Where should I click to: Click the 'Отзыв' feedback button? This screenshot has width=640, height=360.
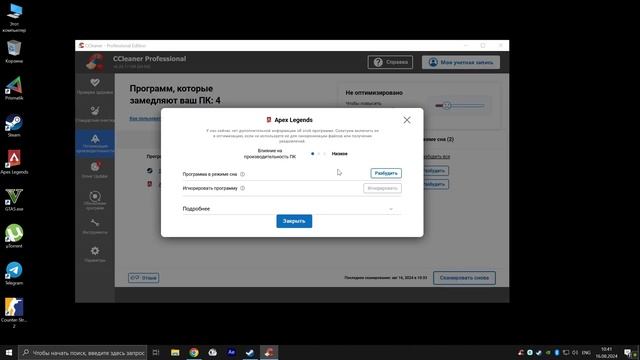(x=143, y=278)
